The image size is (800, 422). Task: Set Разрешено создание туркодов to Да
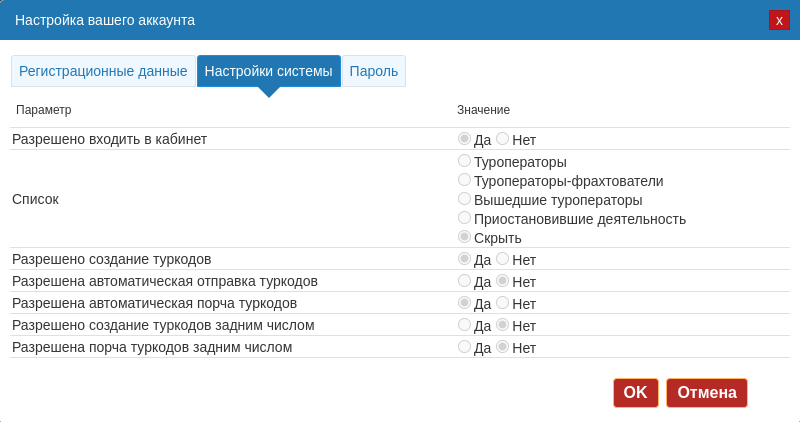click(465, 259)
